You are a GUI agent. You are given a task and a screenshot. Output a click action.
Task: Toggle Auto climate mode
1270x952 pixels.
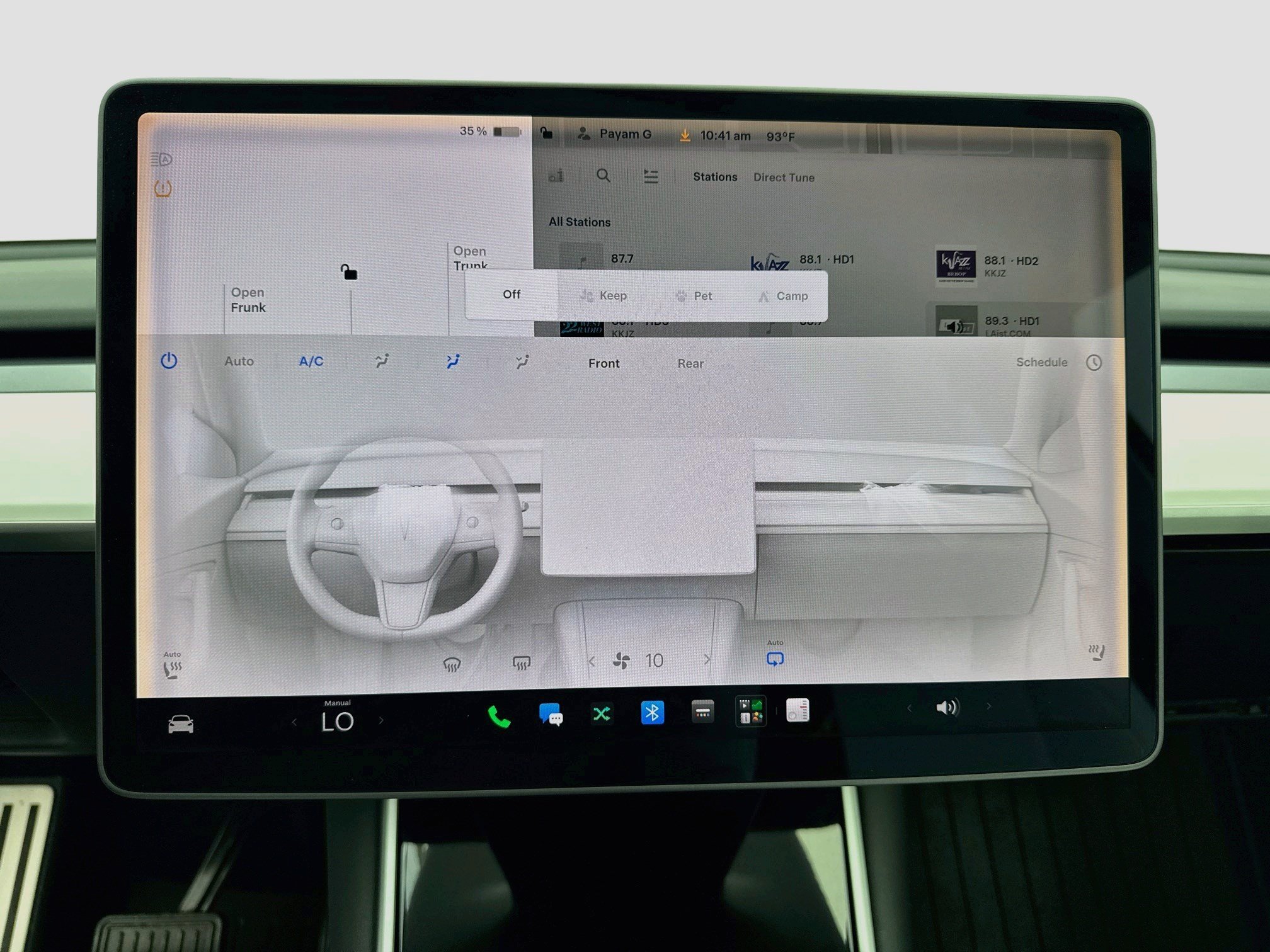(239, 361)
